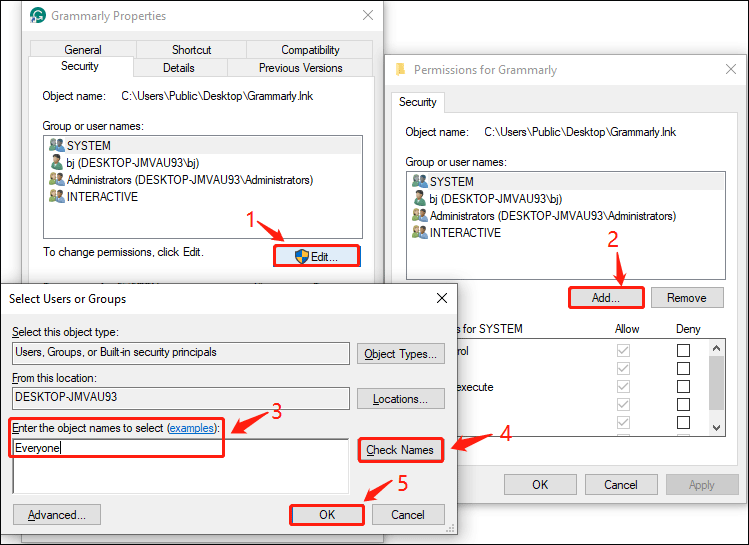Check the fifth Deny checkbox in permissions list
749x545 pixels.
[684, 422]
